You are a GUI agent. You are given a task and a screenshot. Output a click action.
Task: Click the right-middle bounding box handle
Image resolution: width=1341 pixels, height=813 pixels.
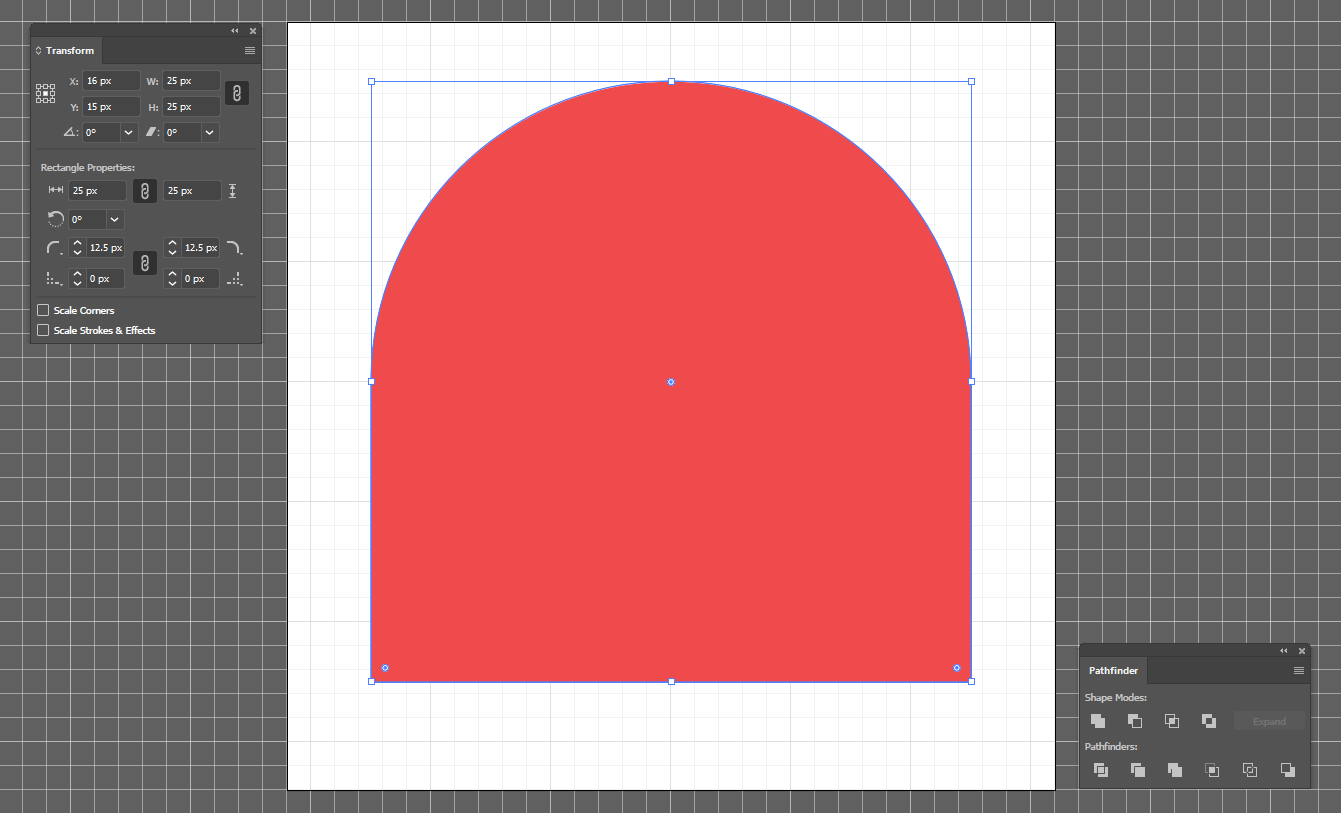971,381
